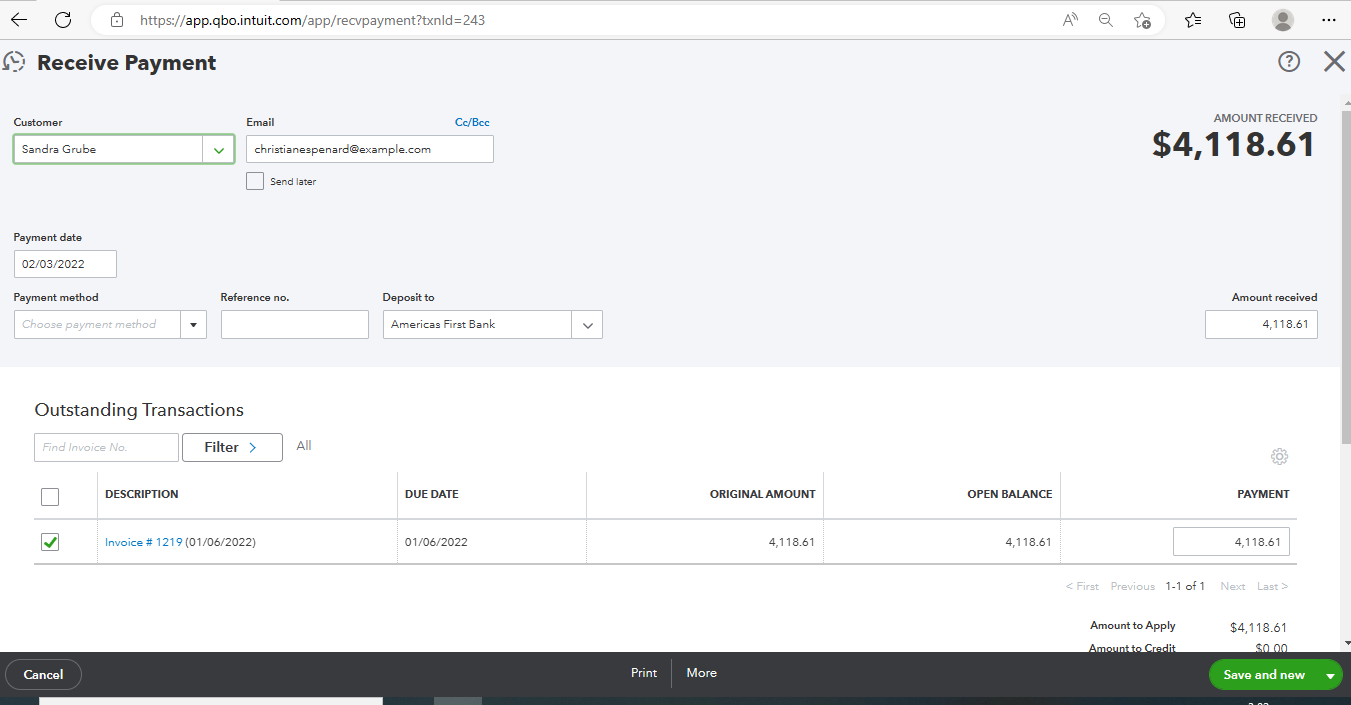Viewport: 1351px width, 705px height.
Task: Open the browser Favorites list icon
Action: coord(1193,19)
